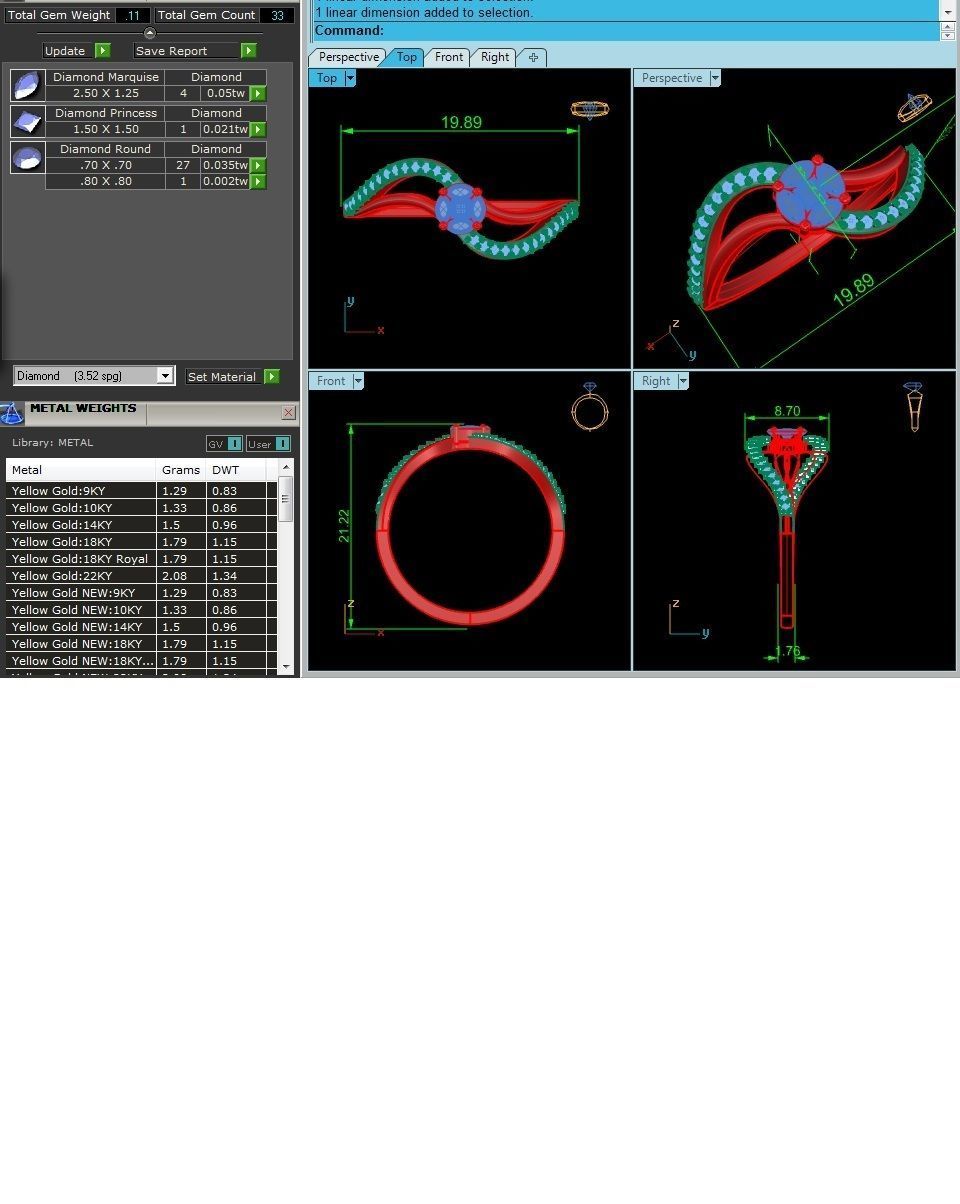Collapse gem panel with round arrow handle
The width and height of the screenshot is (960, 1204).
click(150, 33)
